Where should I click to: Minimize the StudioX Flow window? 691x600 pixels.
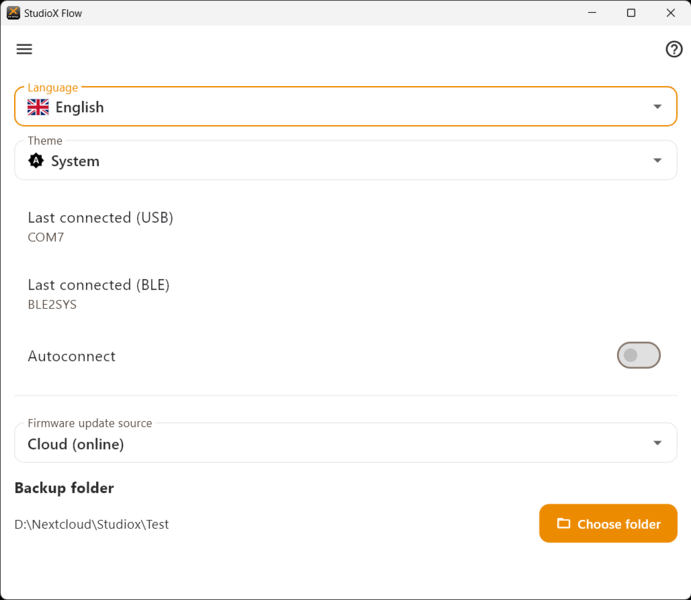click(592, 13)
